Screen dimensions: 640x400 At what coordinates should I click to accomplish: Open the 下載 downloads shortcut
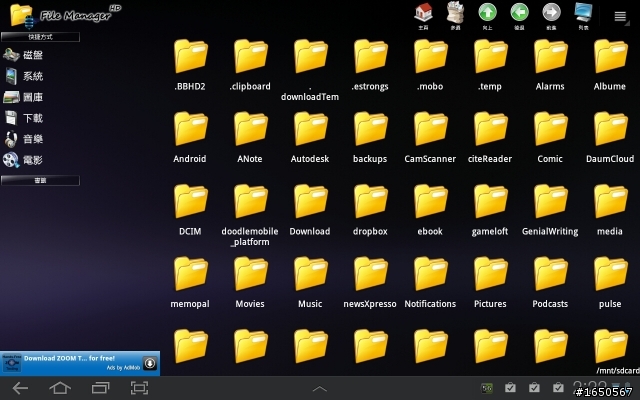point(24,118)
